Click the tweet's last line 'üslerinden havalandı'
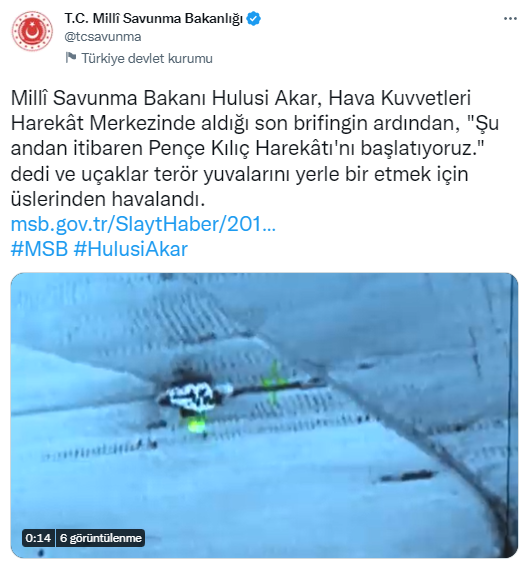This screenshot has height=566, width=525. point(108,199)
